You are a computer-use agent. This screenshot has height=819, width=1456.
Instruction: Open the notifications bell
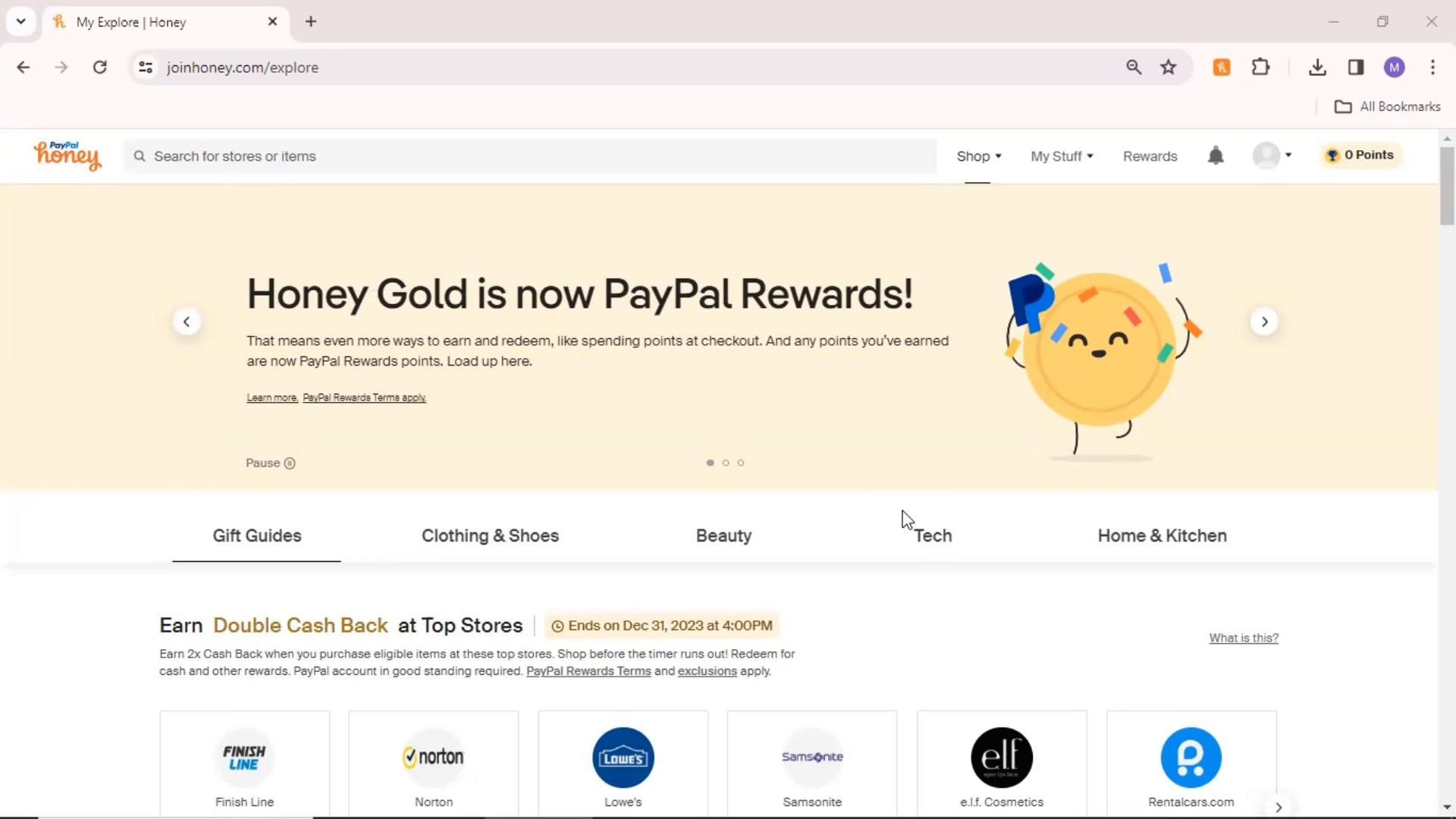[1216, 155]
